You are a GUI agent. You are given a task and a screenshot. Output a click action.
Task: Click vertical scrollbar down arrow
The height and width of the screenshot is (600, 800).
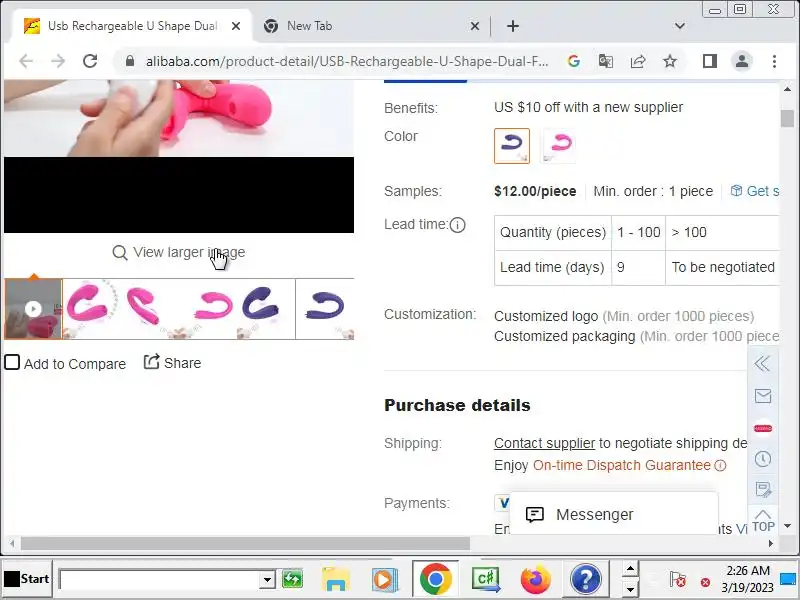(x=787, y=526)
